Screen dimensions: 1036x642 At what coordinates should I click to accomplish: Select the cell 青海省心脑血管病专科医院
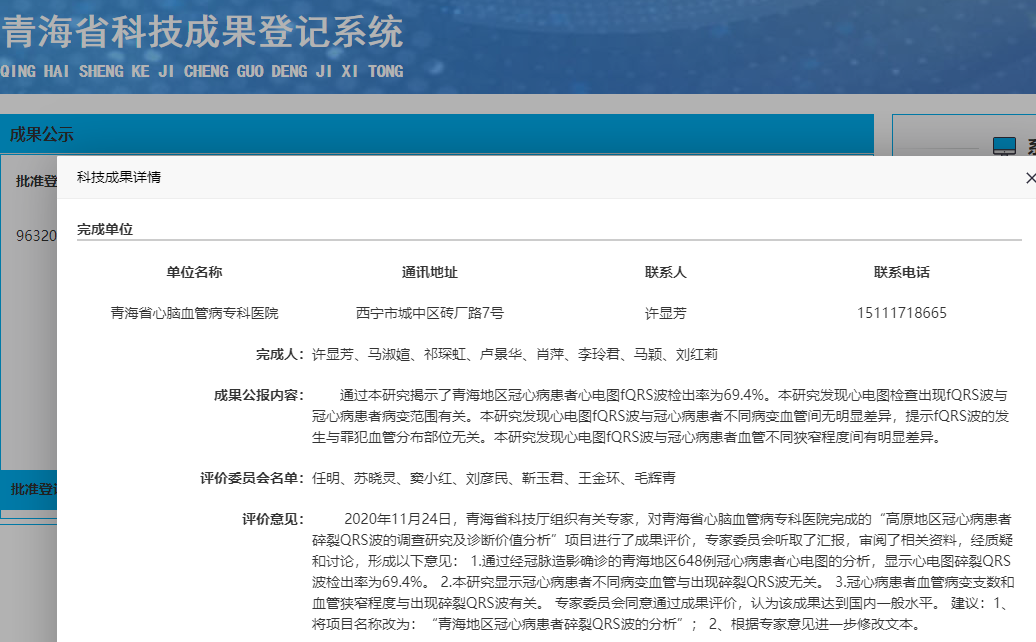coord(194,313)
